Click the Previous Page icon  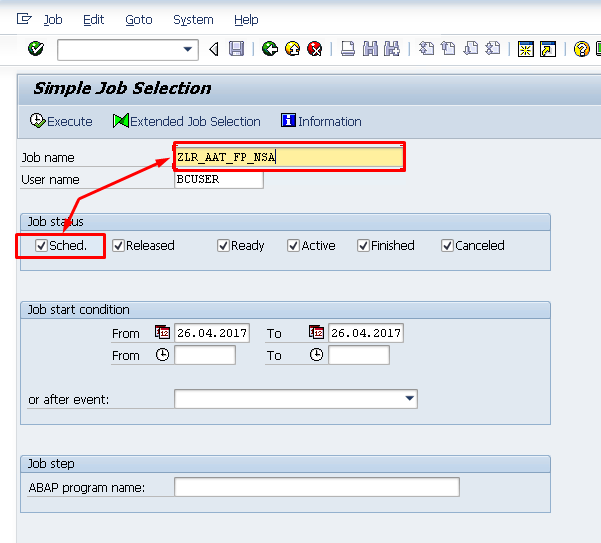(448, 49)
